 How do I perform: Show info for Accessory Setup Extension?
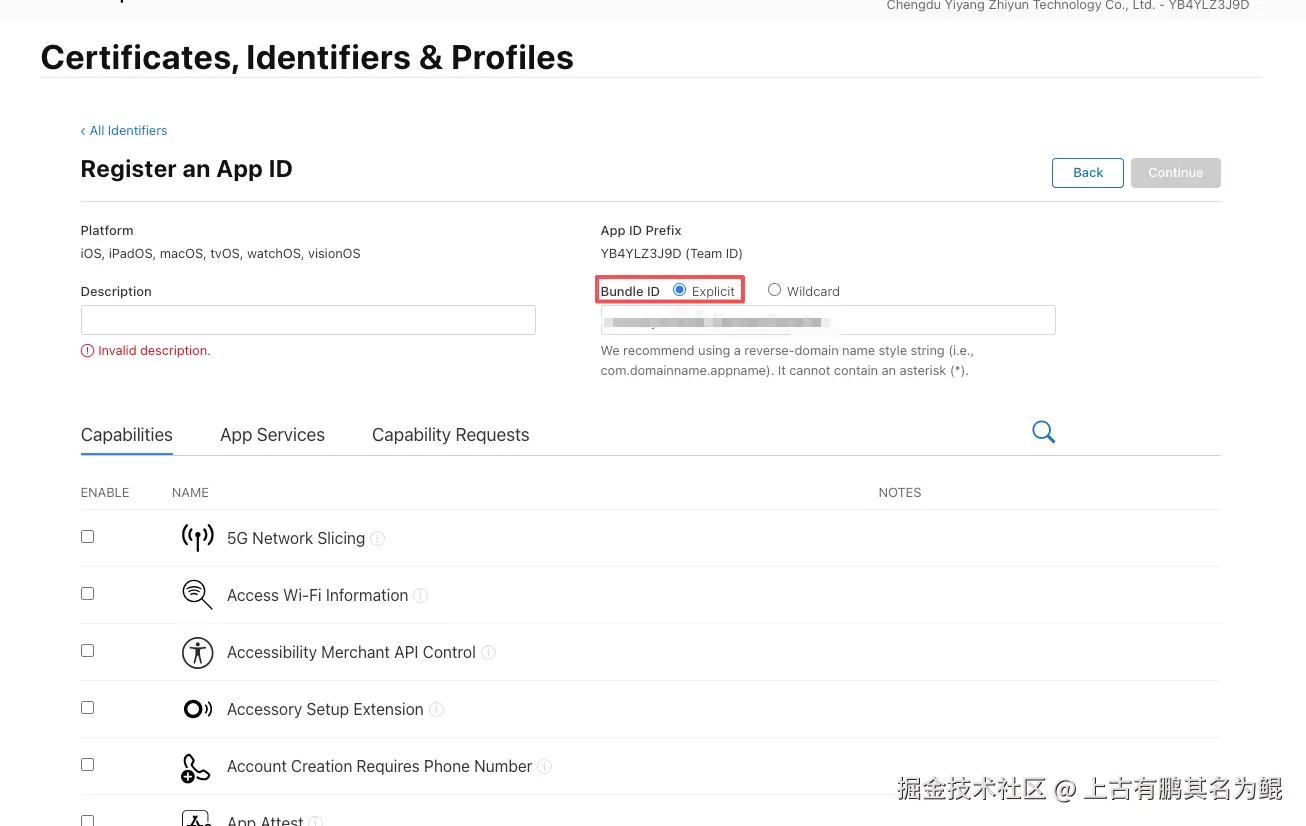click(436, 709)
